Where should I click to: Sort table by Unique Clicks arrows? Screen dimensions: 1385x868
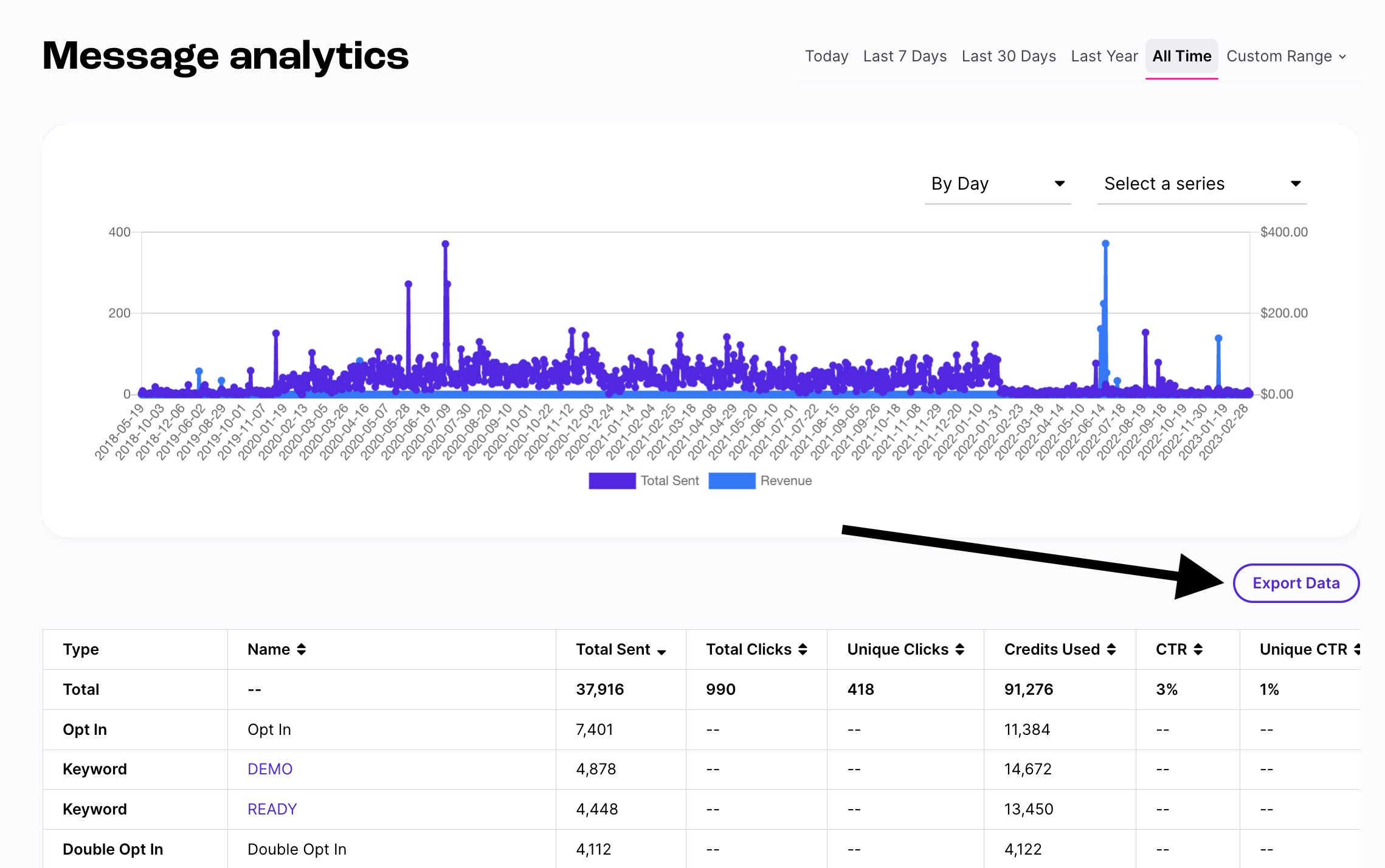coord(959,649)
